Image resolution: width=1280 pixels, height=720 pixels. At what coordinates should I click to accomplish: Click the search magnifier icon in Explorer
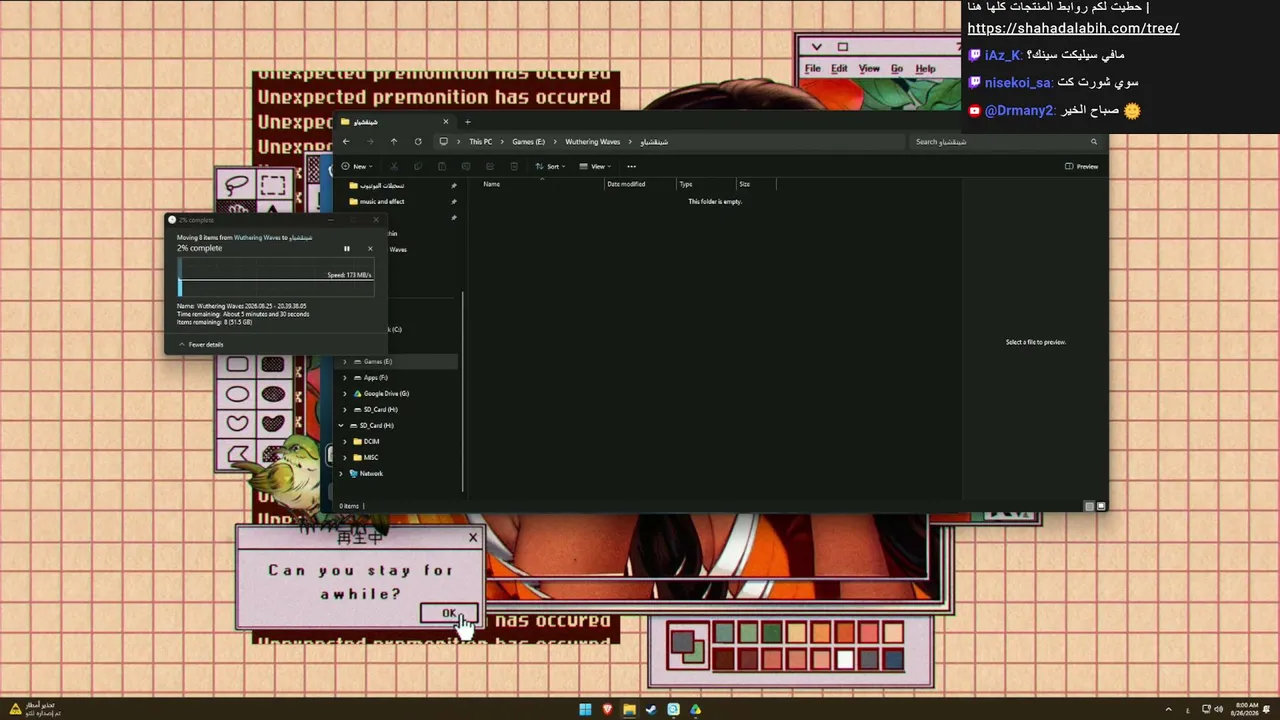[1094, 142]
